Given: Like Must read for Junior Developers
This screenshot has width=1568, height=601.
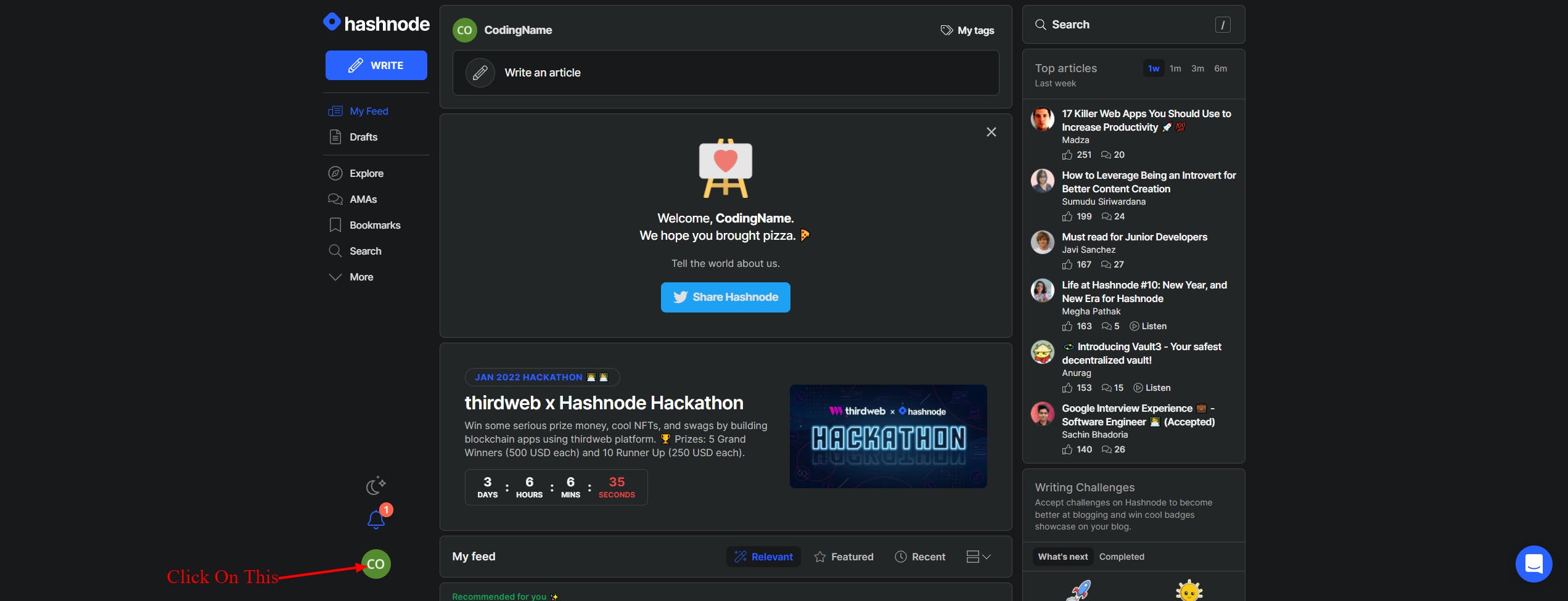Looking at the screenshot, I should [x=1067, y=264].
